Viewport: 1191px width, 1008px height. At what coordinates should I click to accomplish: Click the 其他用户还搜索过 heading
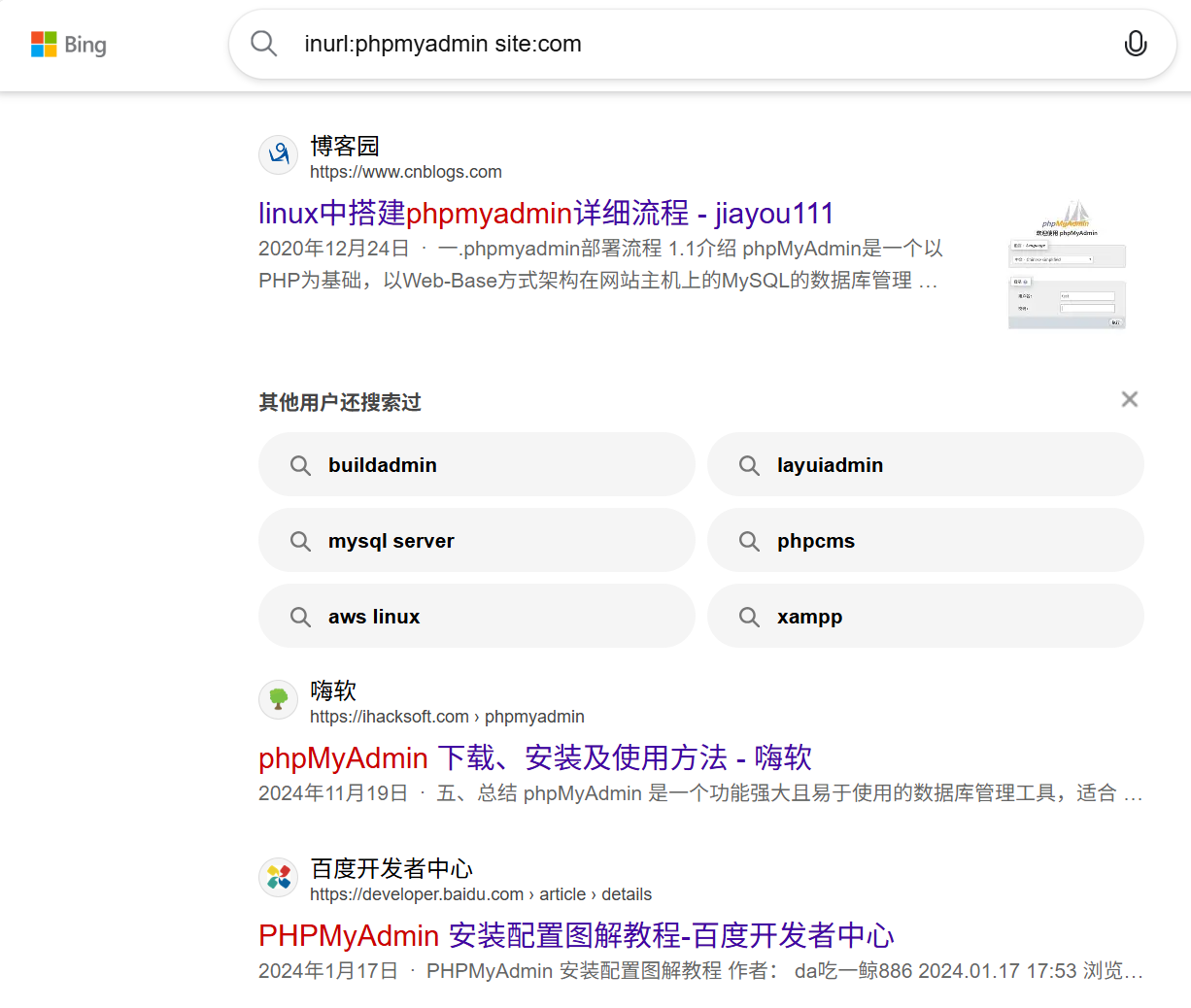[340, 402]
